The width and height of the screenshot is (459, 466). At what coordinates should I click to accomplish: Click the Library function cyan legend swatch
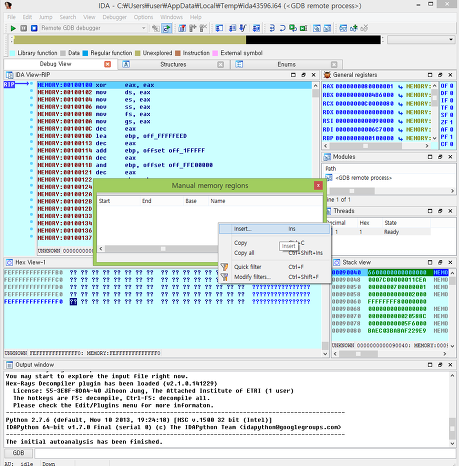12,53
